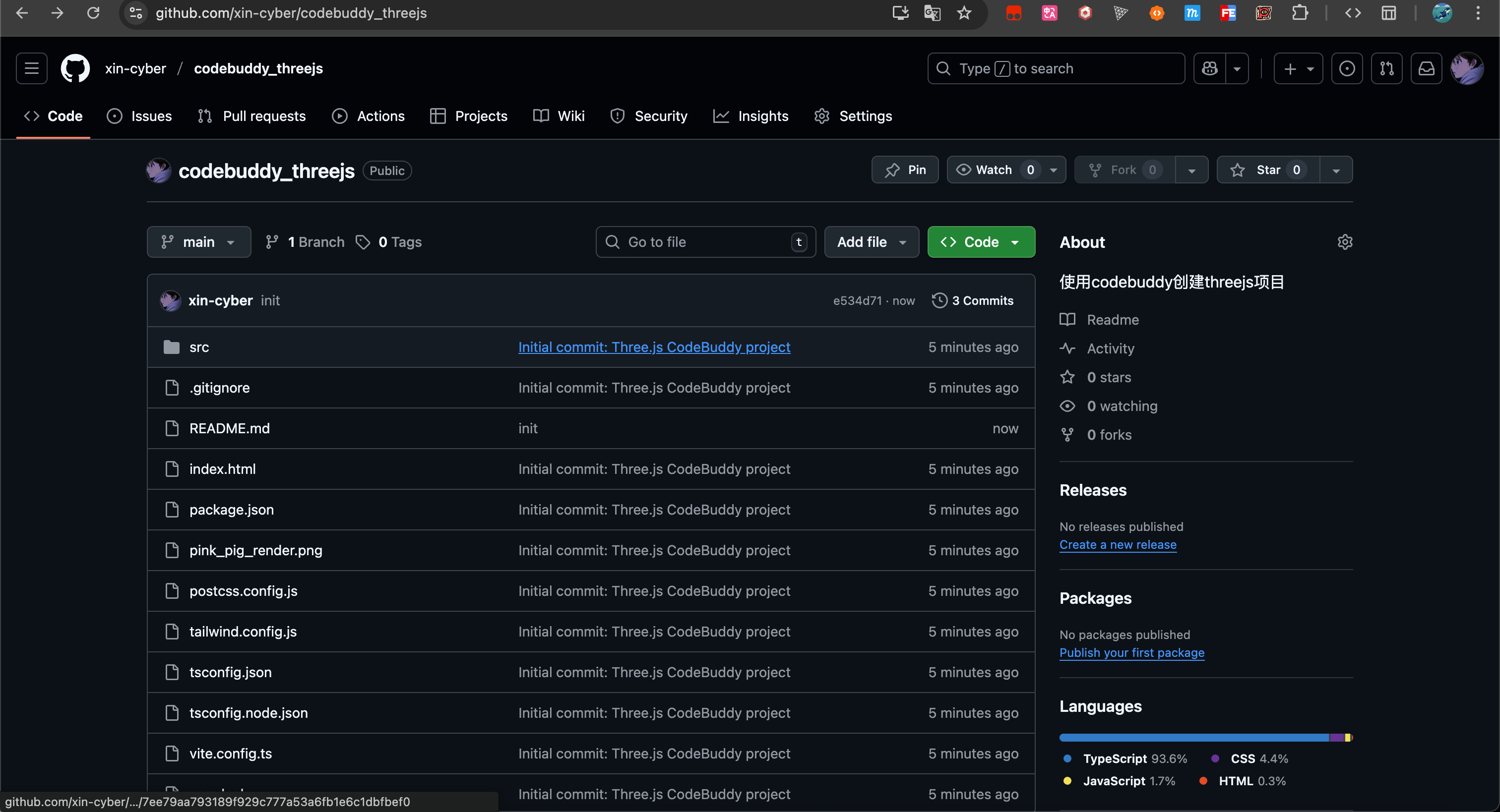This screenshot has width=1500, height=812.
Task: View the 3 Commits history
Action: click(973, 301)
